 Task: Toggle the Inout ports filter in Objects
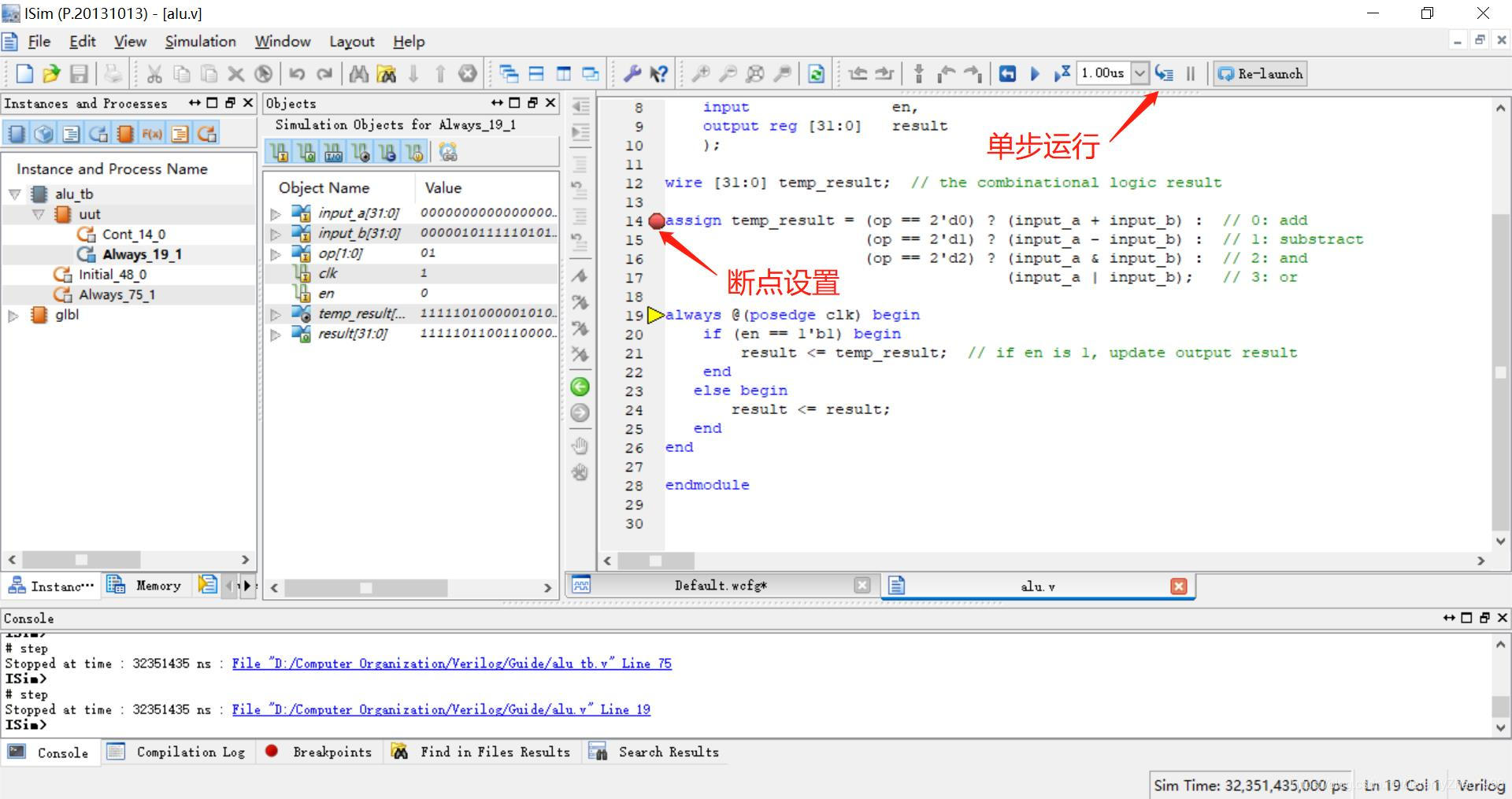click(333, 152)
